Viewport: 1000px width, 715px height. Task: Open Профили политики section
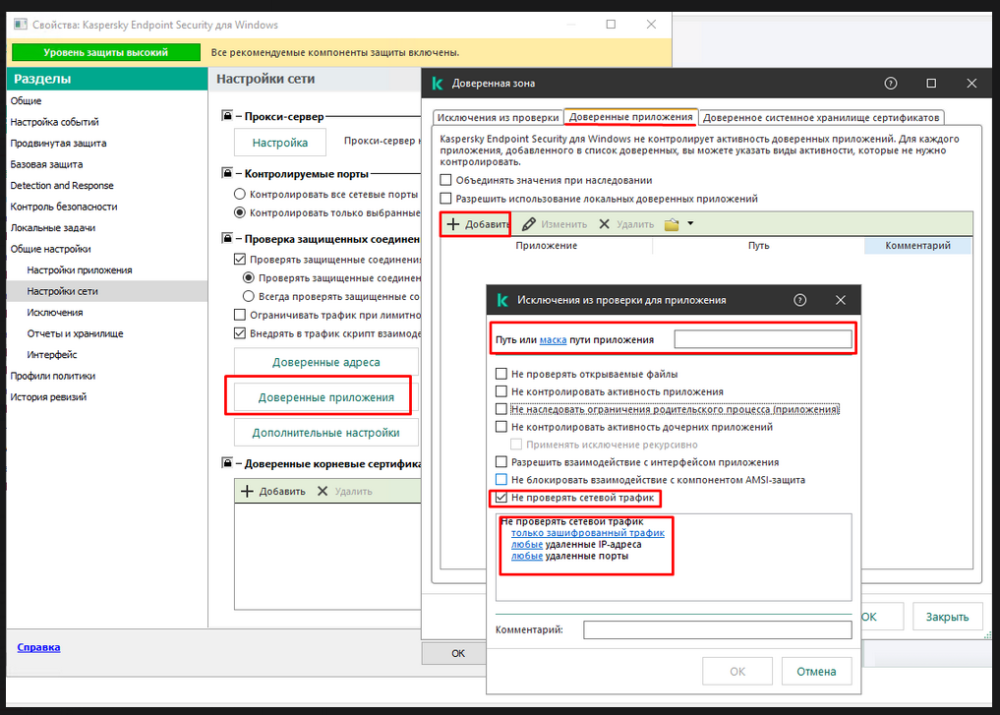53,376
